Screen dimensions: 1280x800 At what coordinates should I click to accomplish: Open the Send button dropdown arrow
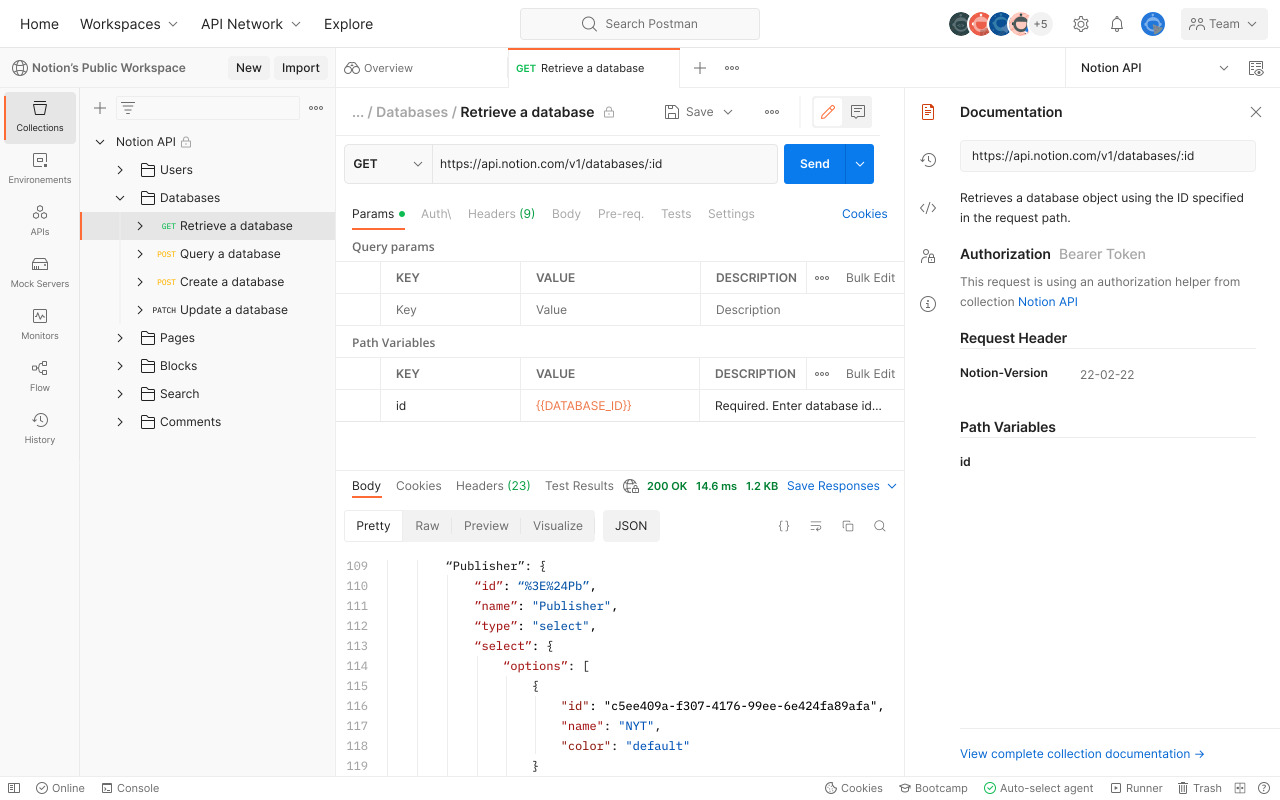click(x=860, y=164)
